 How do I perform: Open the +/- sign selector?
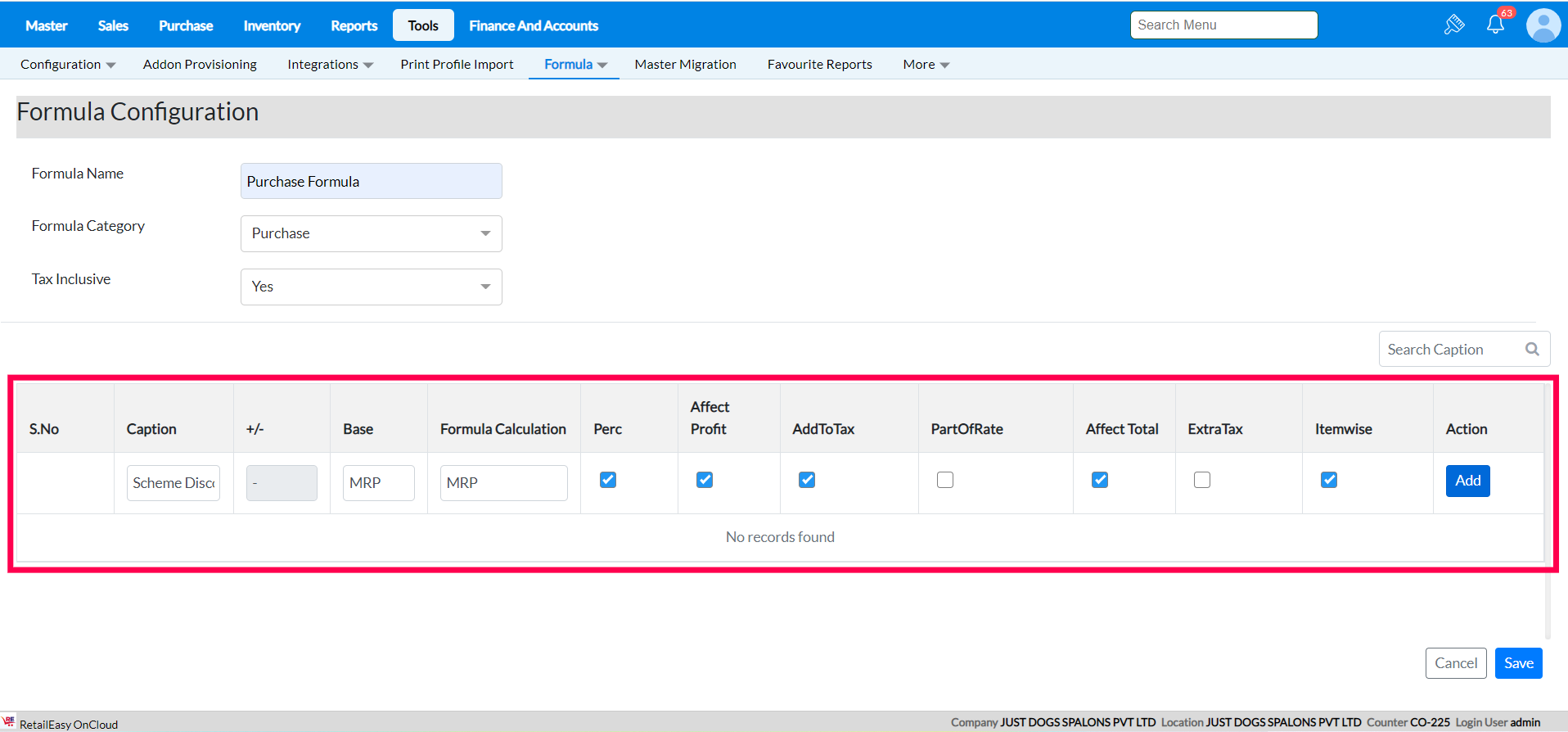click(282, 483)
